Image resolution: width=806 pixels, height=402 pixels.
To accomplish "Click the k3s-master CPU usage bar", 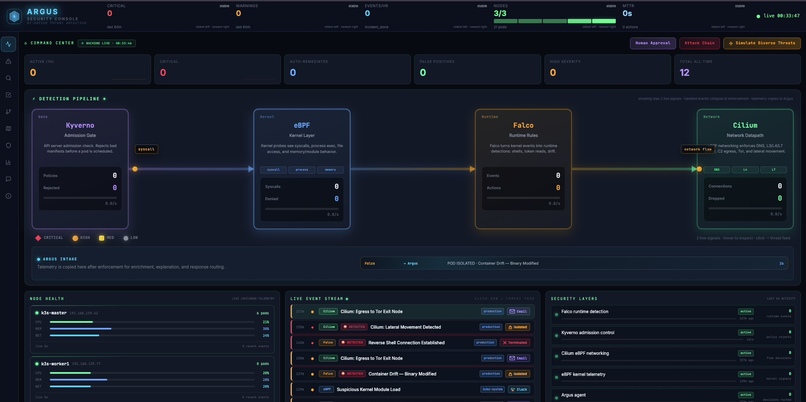I will pos(152,322).
